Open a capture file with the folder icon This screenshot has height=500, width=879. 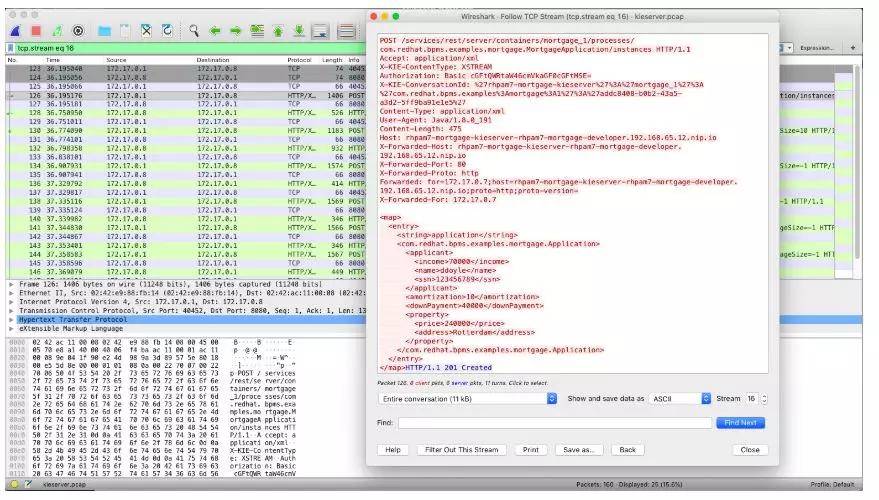pos(104,31)
